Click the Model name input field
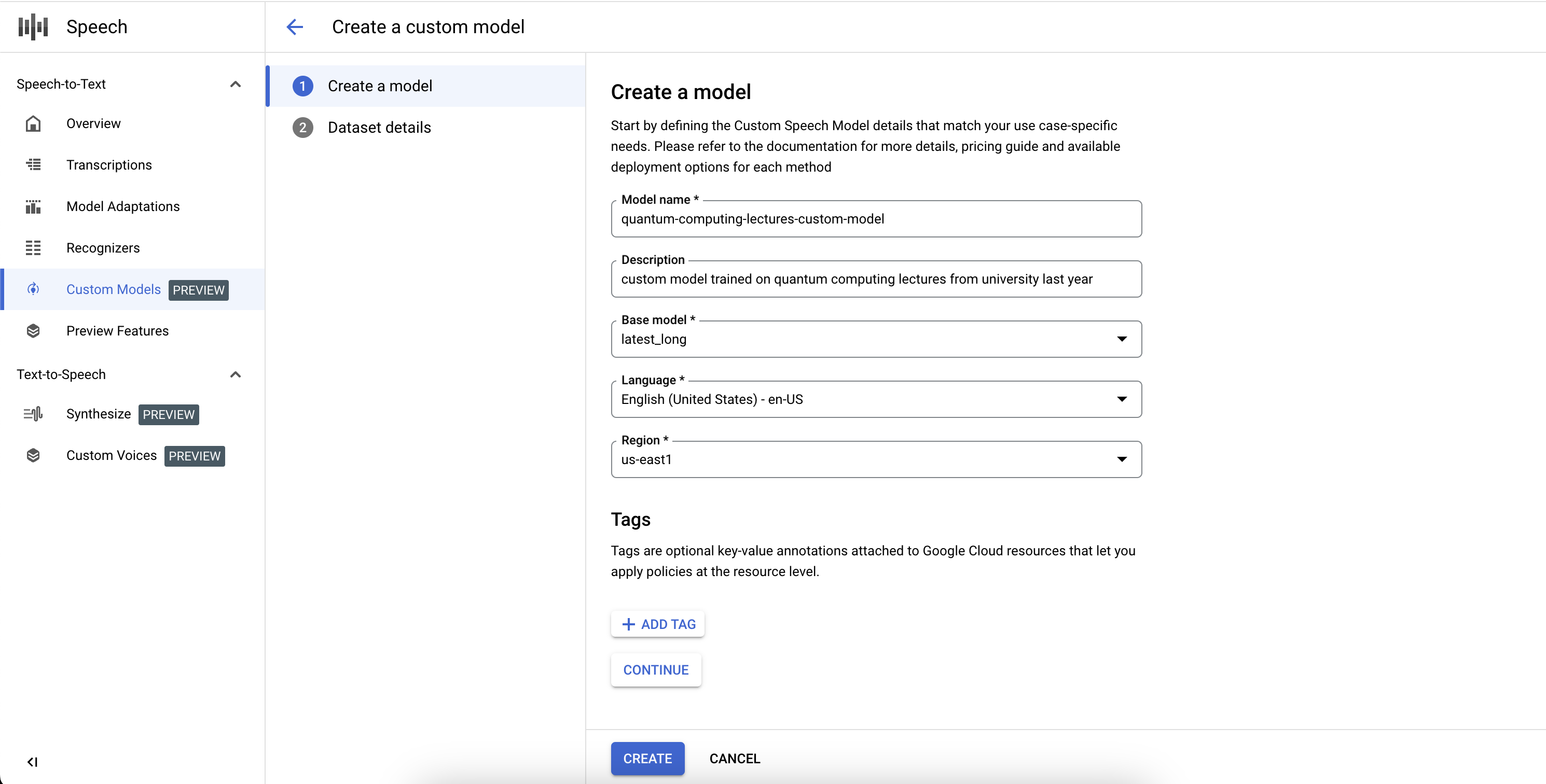Image resolution: width=1546 pixels, height=784 pixels. [x=875, y=219]
